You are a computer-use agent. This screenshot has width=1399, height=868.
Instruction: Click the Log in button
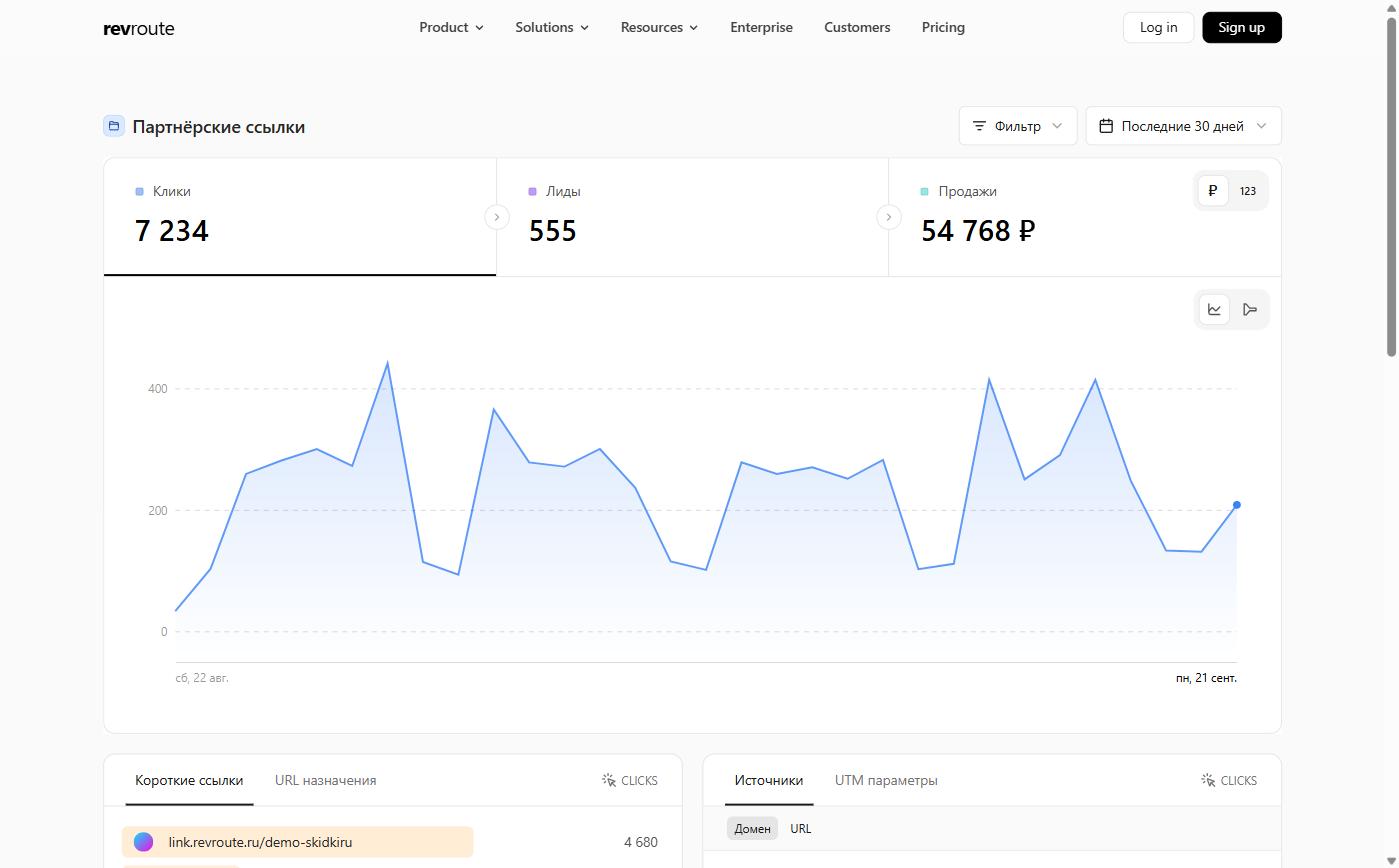click(x=1159, y=27)
